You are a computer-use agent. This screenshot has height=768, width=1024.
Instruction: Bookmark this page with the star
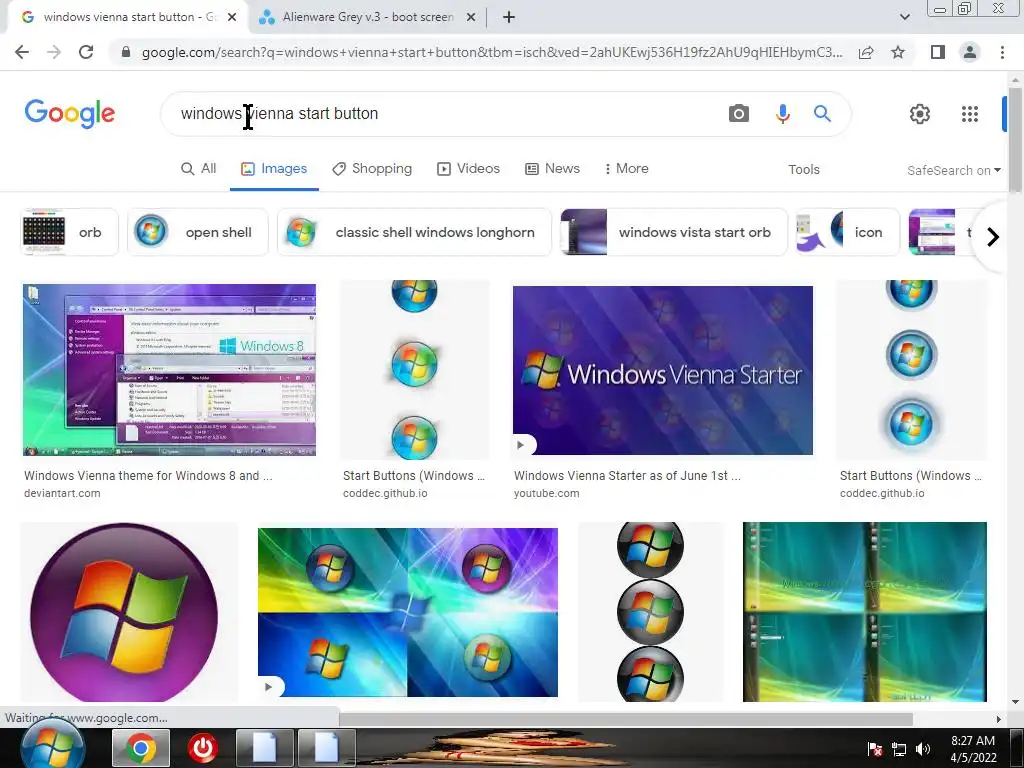pos(898,52)
